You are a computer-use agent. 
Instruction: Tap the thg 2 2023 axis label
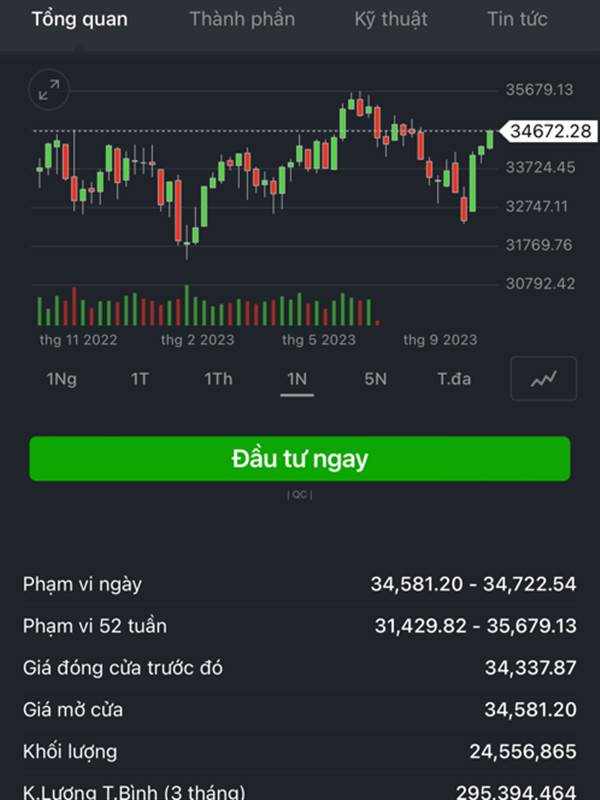click(197, 340)
